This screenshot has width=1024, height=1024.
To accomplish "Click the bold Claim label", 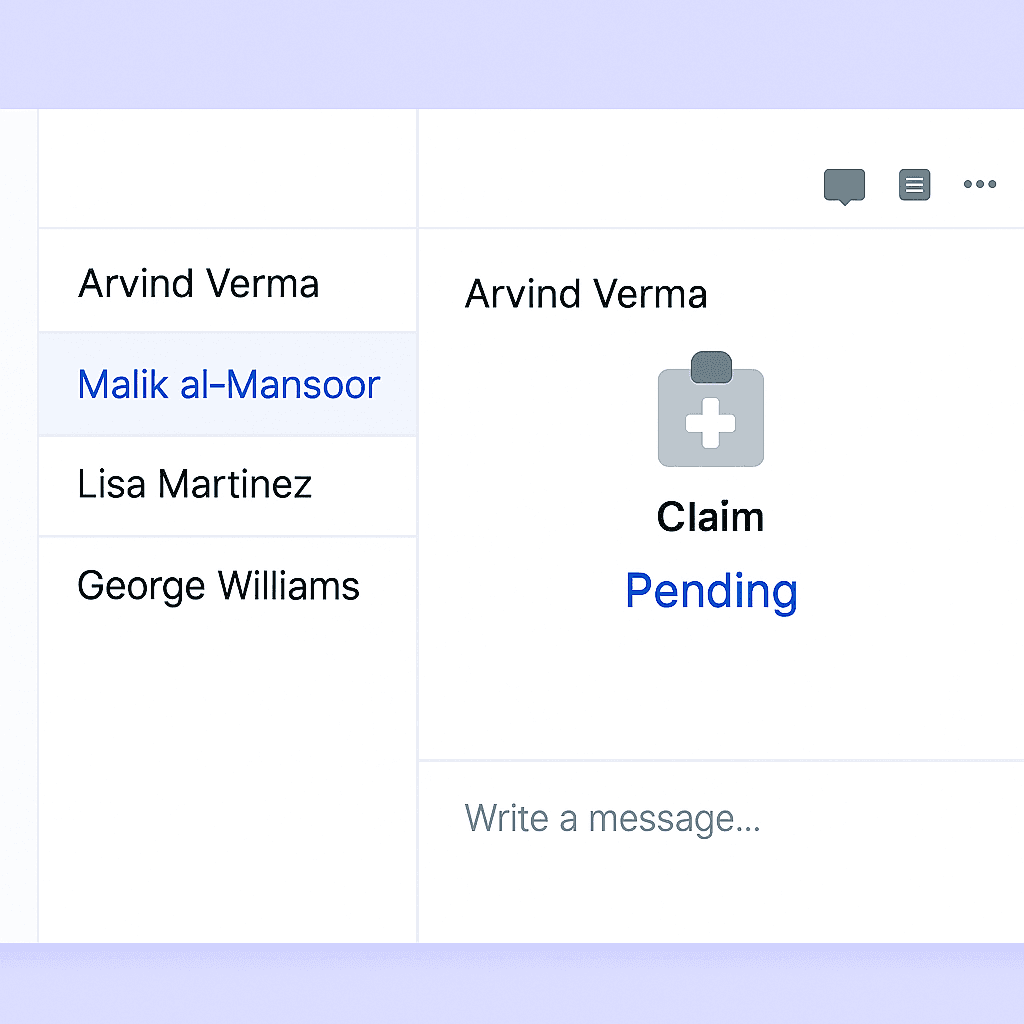I will click(x=711, y=517).
